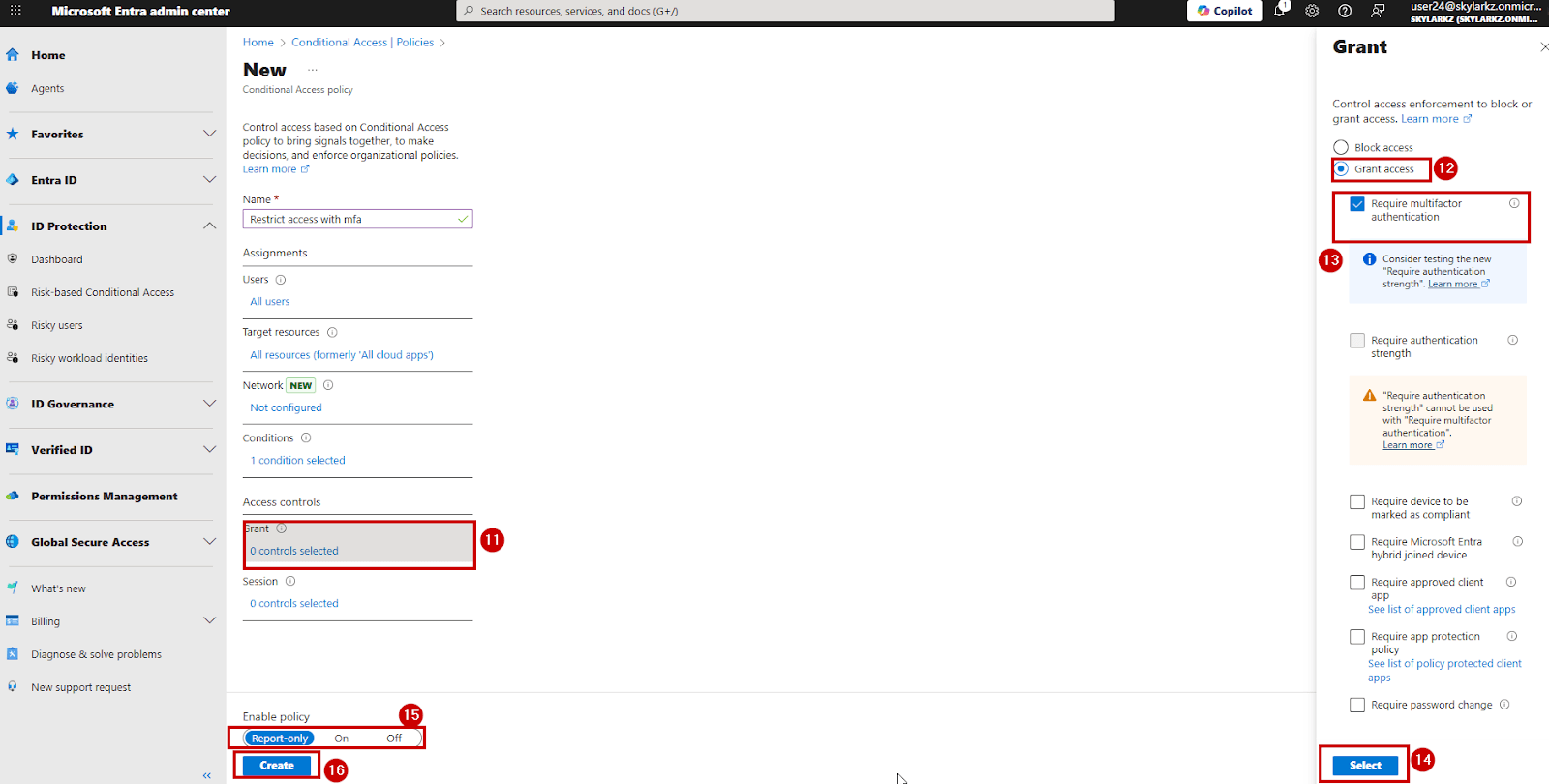1549x784 pixels.
Task: Check Require authentication strength checkbox
Action: click(1357, 341)
